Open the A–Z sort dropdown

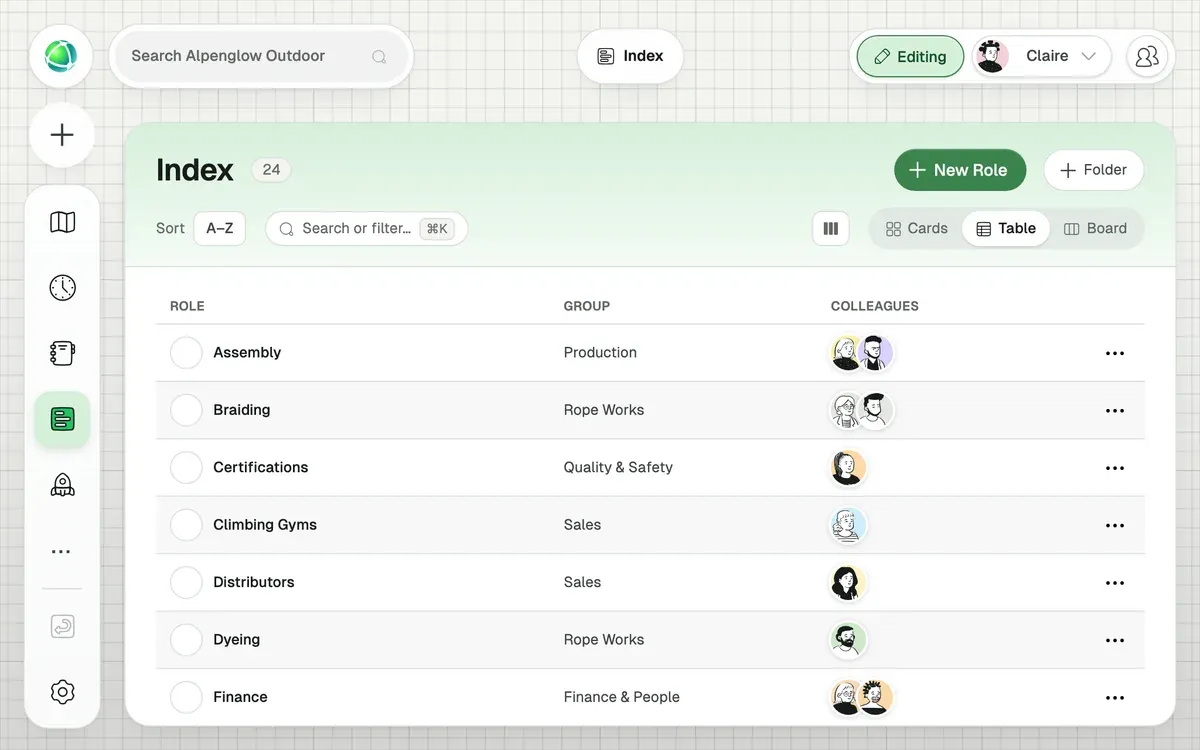click(x=219, y=228)
